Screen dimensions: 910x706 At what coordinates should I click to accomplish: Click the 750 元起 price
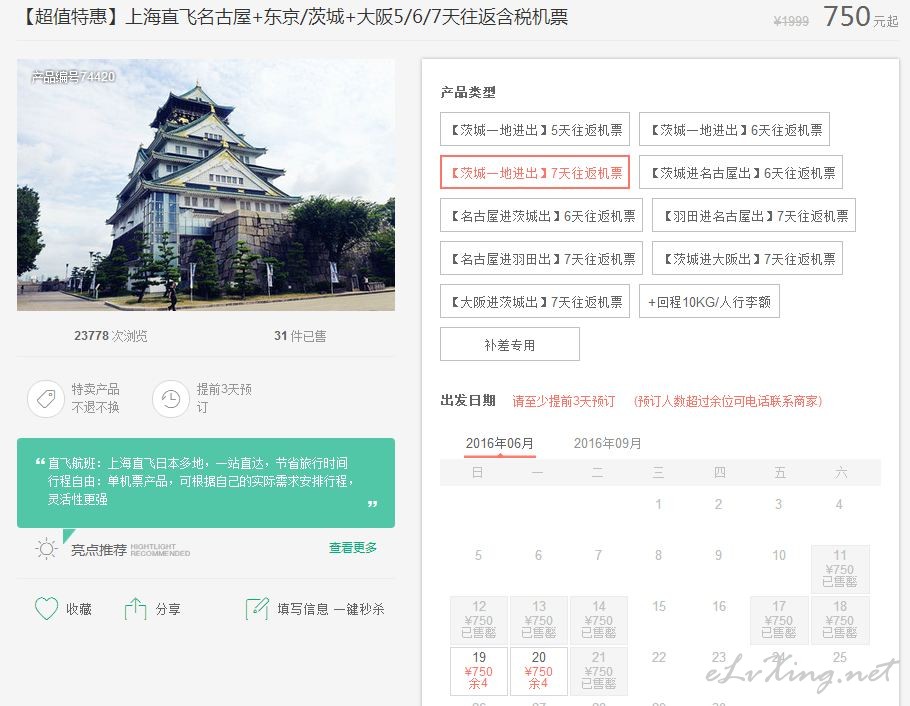click(861, 16)
